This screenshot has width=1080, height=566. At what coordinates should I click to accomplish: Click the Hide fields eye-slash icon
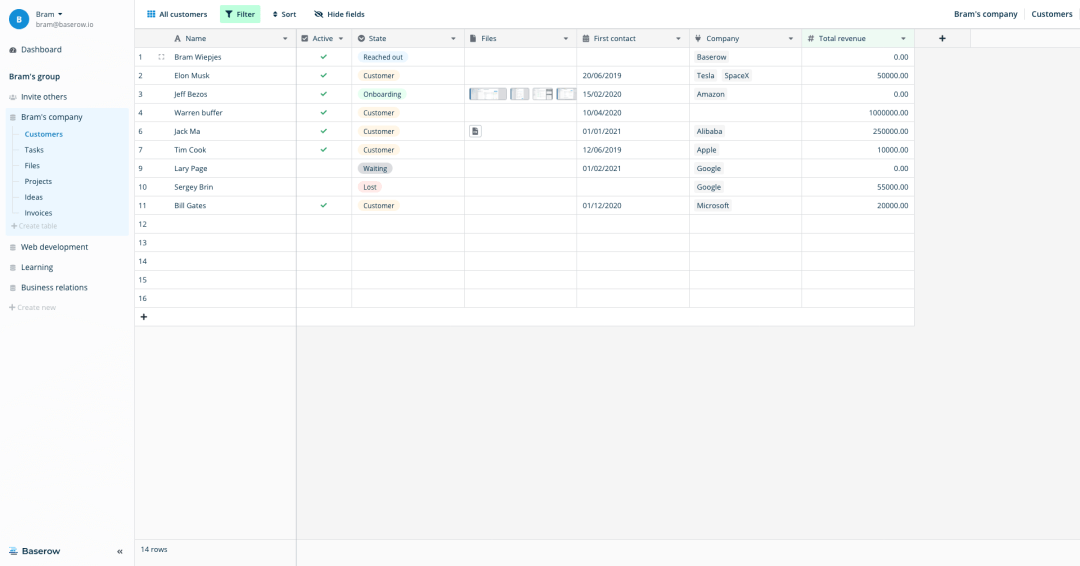pos(319,15)
